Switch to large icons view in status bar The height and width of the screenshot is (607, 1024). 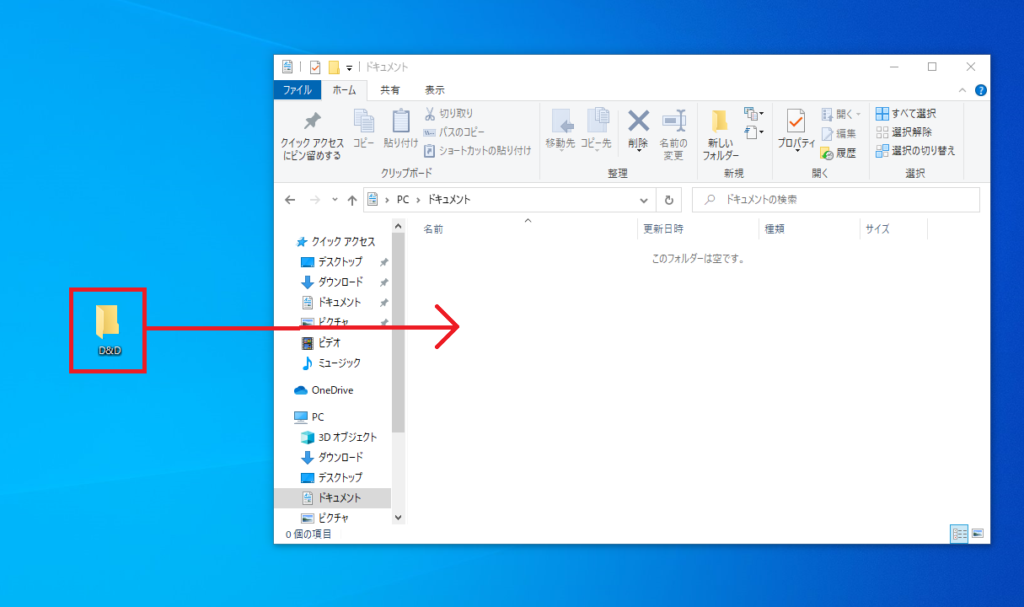tap(977, 534)
